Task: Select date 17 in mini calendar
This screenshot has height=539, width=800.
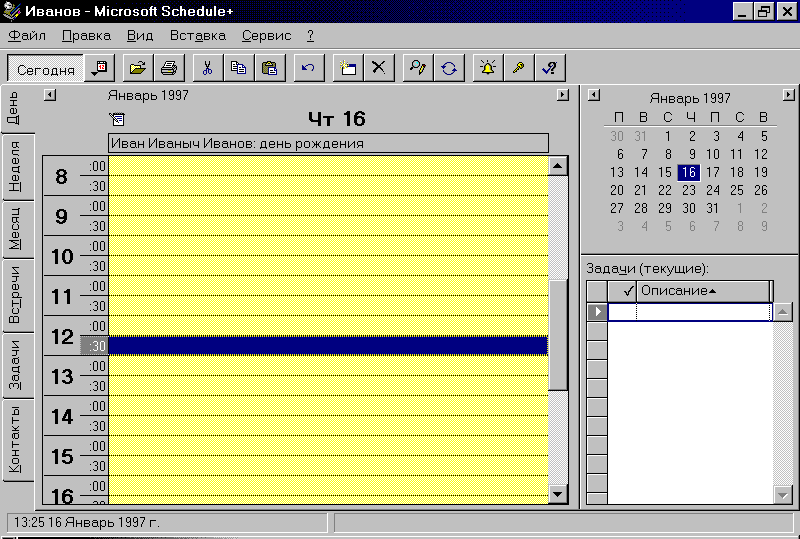Action: coord(713,173)
